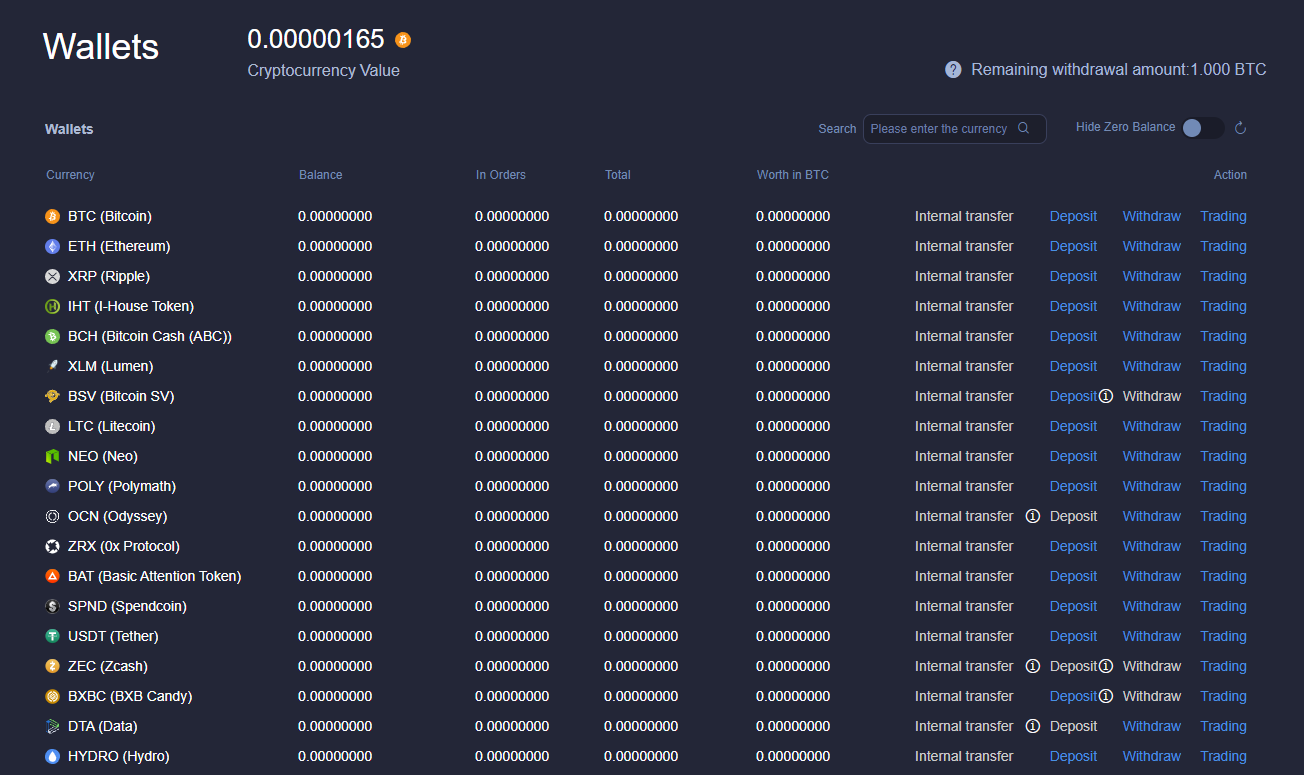The width and height of the screenshot is (1304, 775).
Task: Click Deposit in BXBC (BXB Candy) row
Action: [1073, 696]
